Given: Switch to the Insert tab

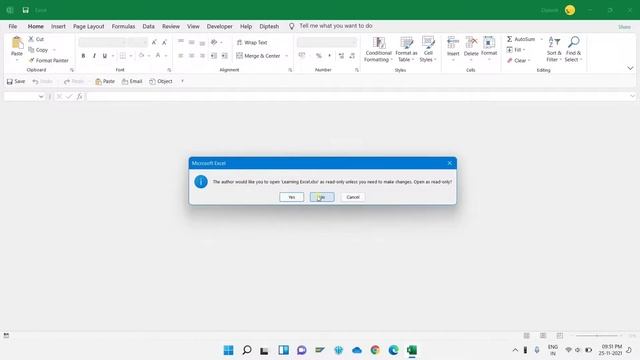Looking at the screenshot, I should click(x=58, y=26).
